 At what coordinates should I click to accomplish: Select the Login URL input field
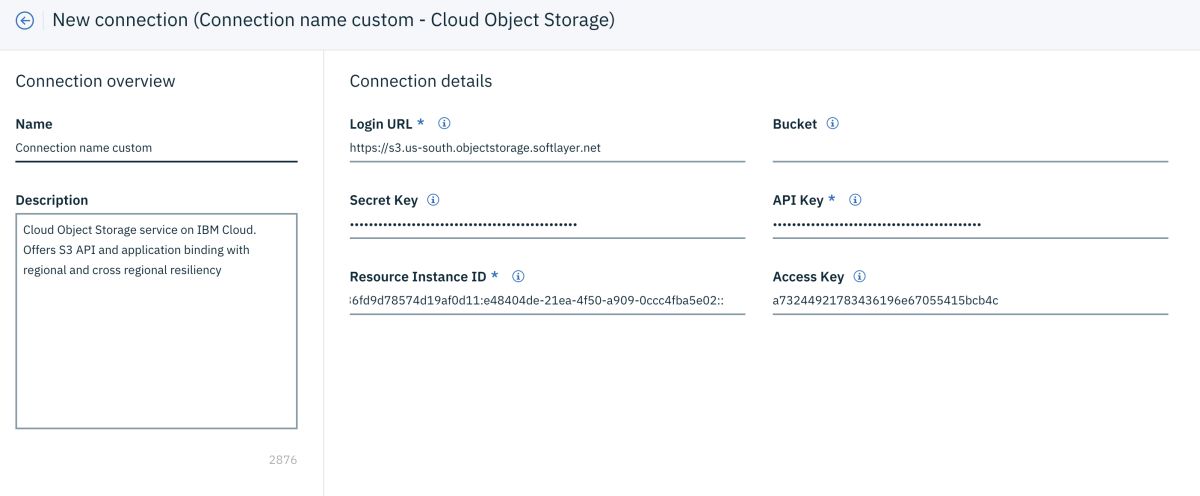coord(547,148)
